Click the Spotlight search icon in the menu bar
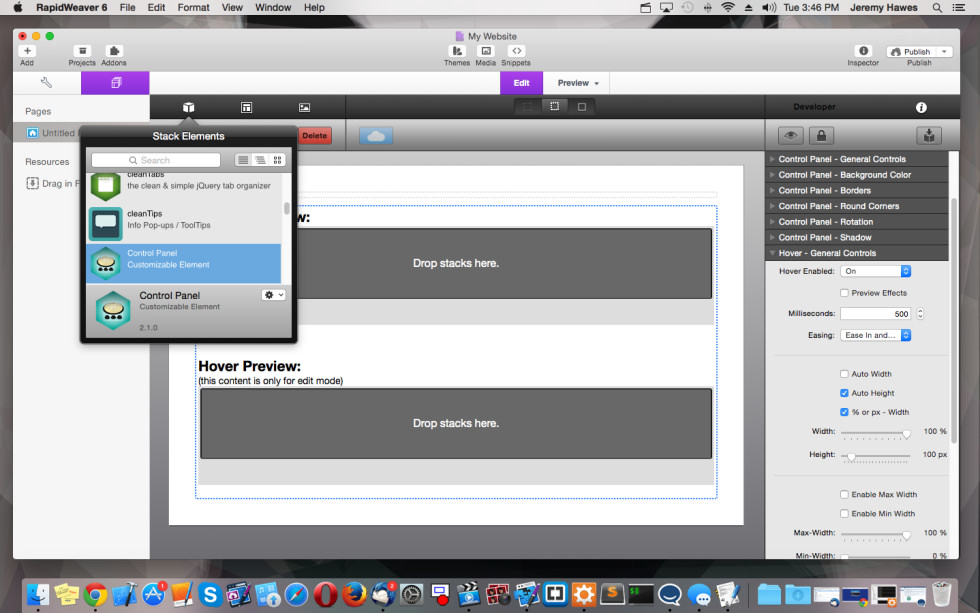 tap(937, 7)
